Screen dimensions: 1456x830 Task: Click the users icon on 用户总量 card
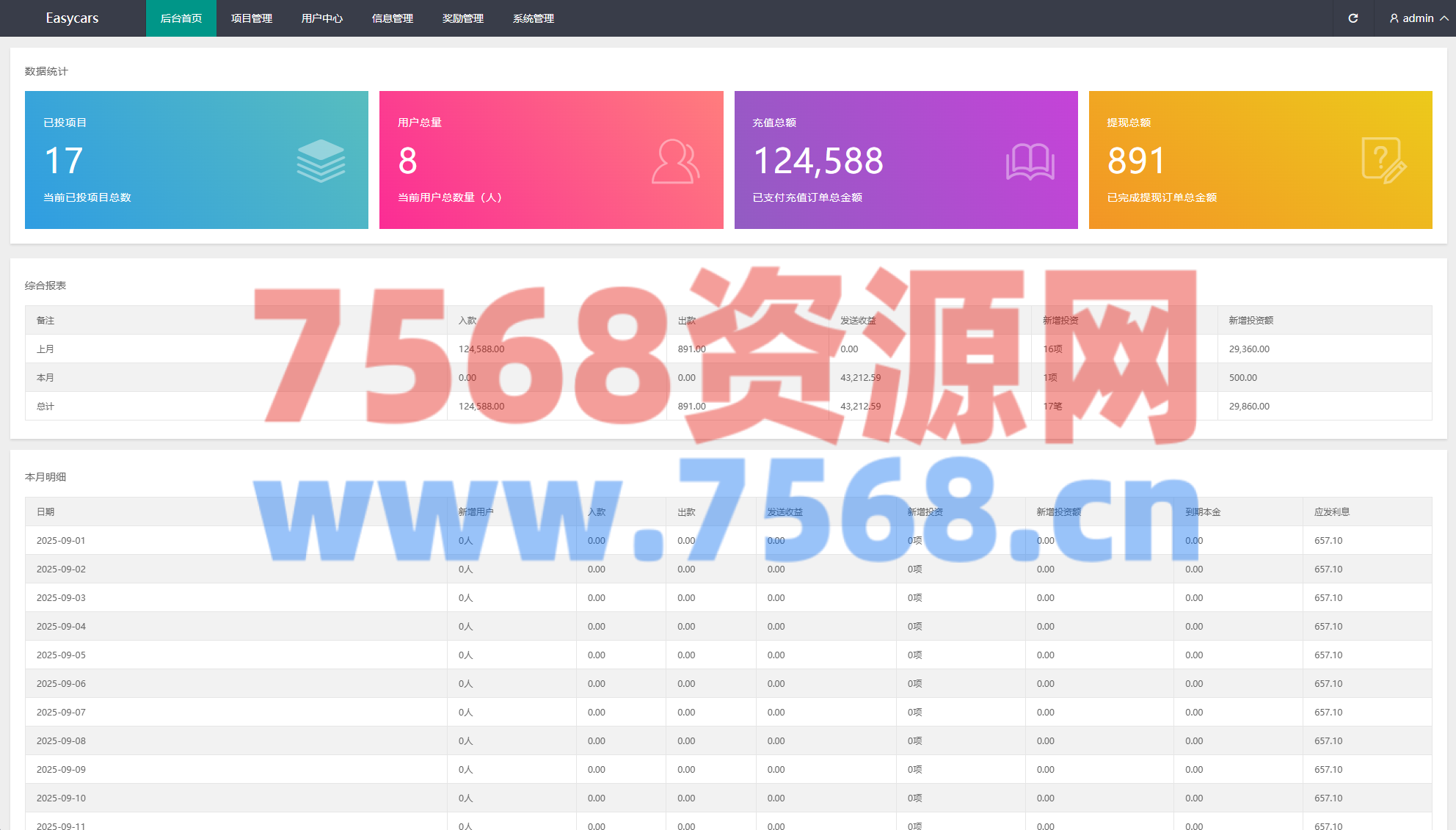pyautogui.click(x=675, y=161)
